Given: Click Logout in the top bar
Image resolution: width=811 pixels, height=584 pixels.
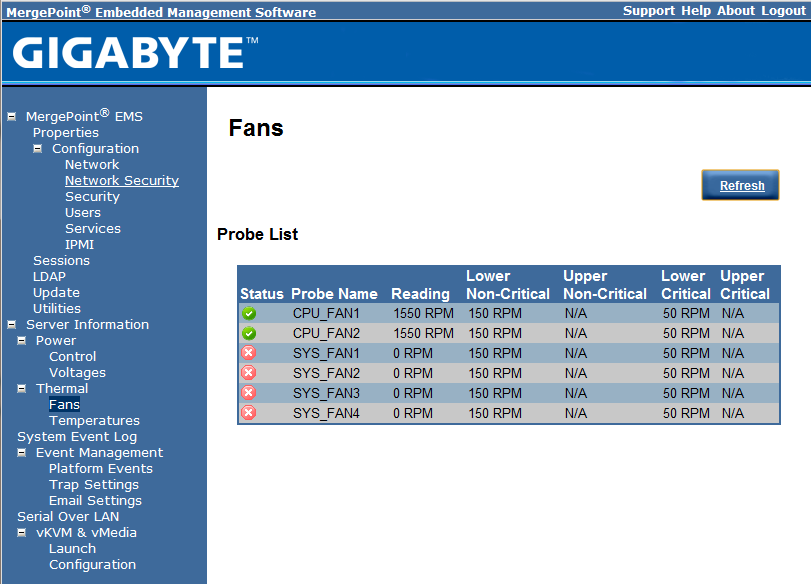Looking at the screenshot, I should tap(783, 11).
